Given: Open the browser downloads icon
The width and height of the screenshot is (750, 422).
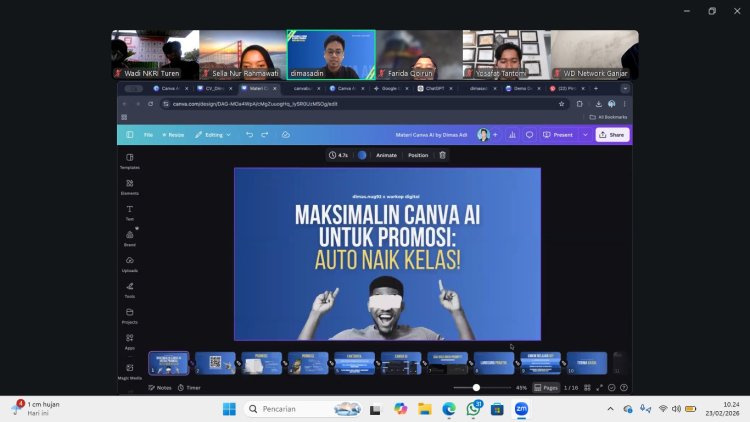Looking at the screenshot, I should point(598,104).
